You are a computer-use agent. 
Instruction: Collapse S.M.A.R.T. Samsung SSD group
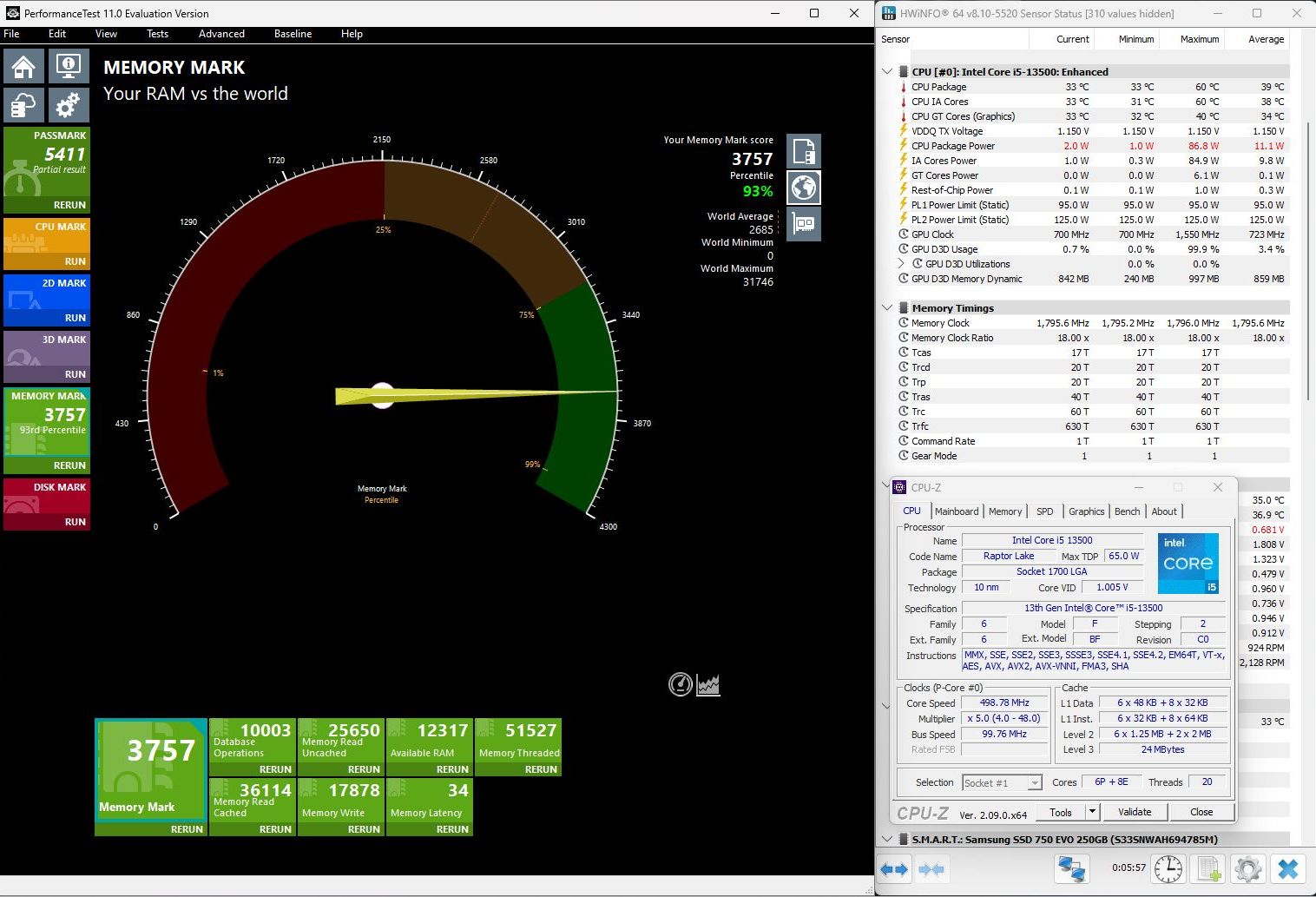click(887, 839)
